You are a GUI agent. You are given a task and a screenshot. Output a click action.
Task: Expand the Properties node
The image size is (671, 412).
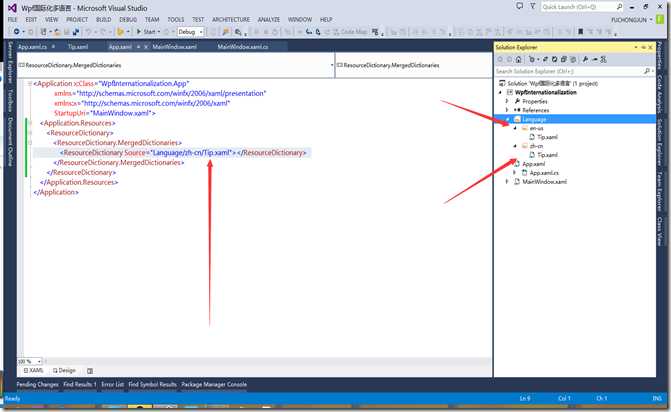(x=507, y=101)
